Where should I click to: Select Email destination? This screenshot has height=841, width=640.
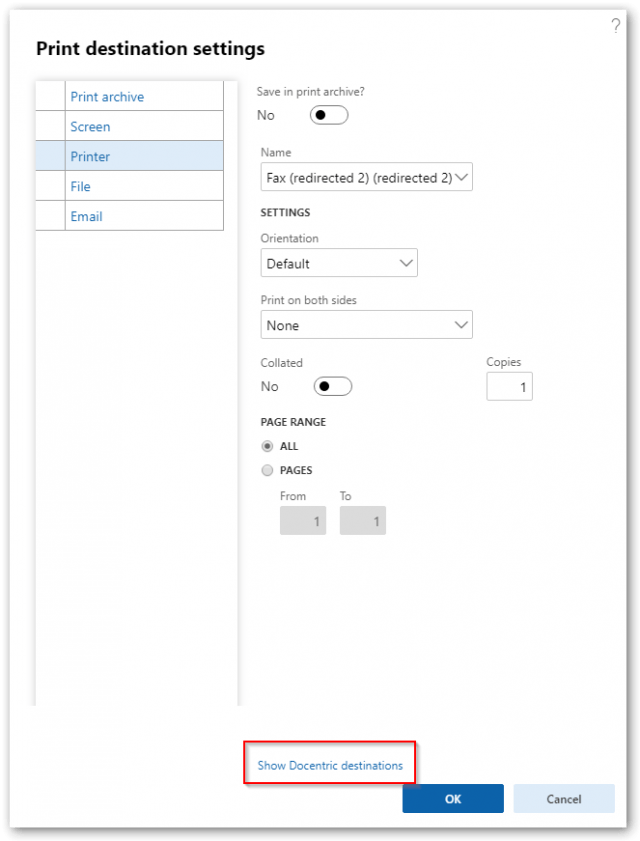click(x=129, y=216)
